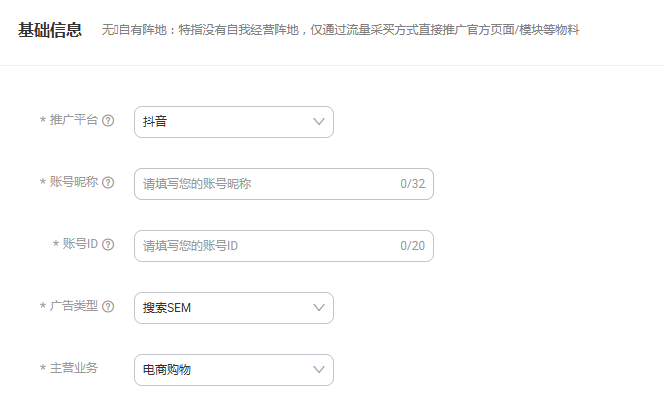Click the 基础信息 section heading
Image resolution: width=665 pixels, height=417 pixels.
click(50, 30)
